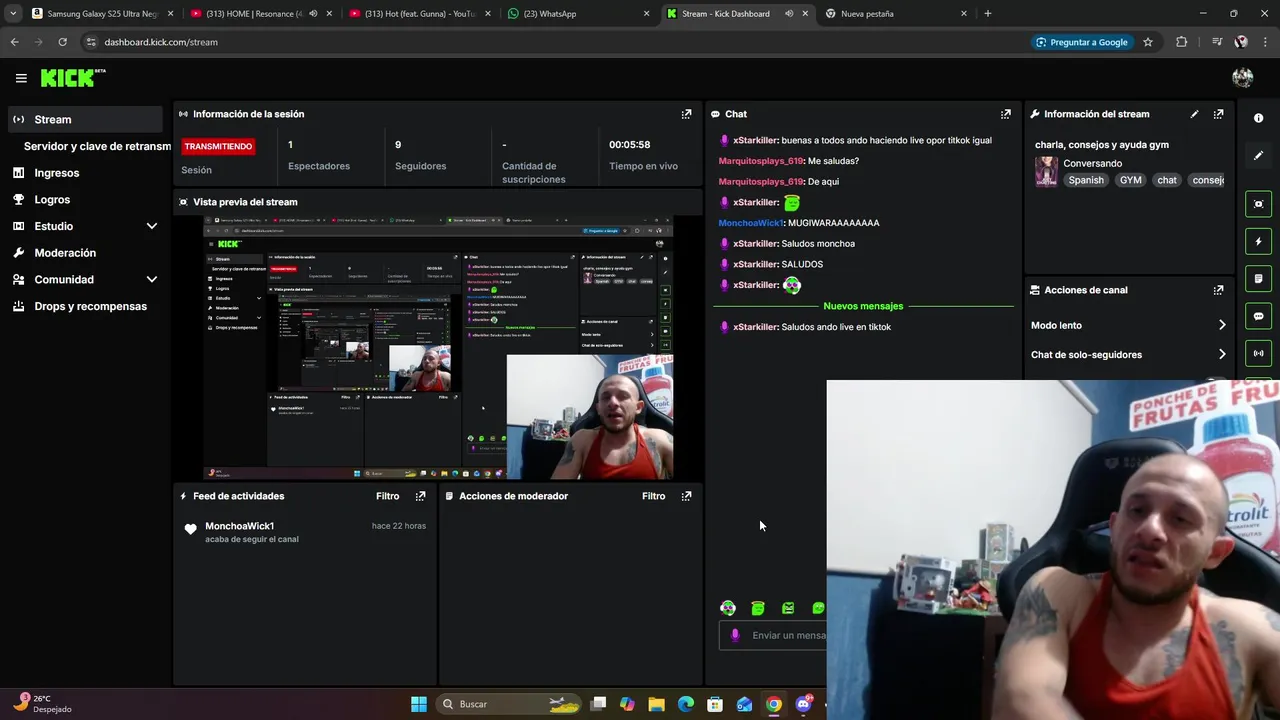Open Filtro in Feed de actividades
This screenshot has width=1280, height=720.
coord(387,496)
